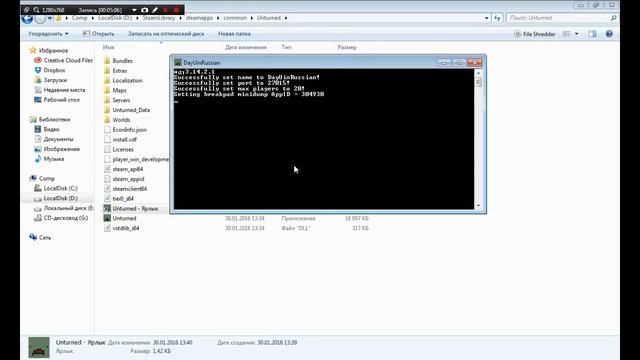
Task: Open Explorer help via the blue question icon
Action: [609, 34]
